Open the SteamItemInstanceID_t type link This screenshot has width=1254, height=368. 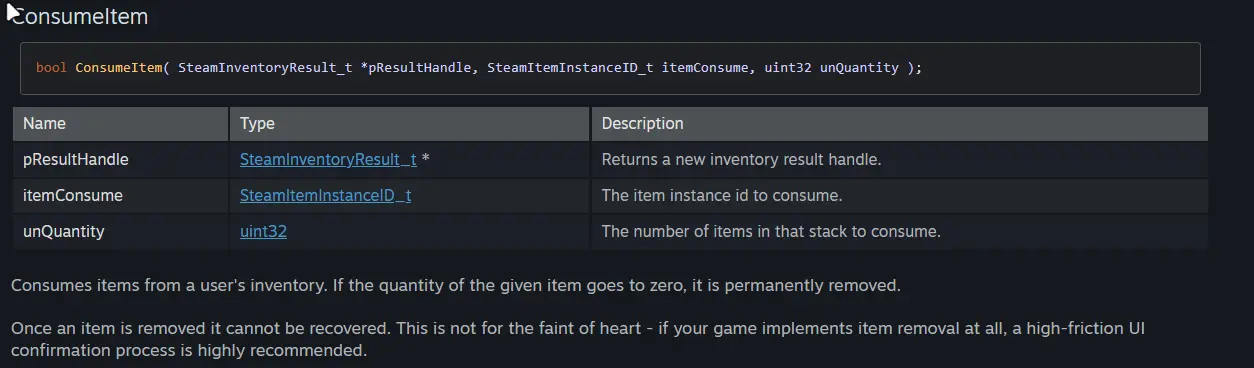325,195
